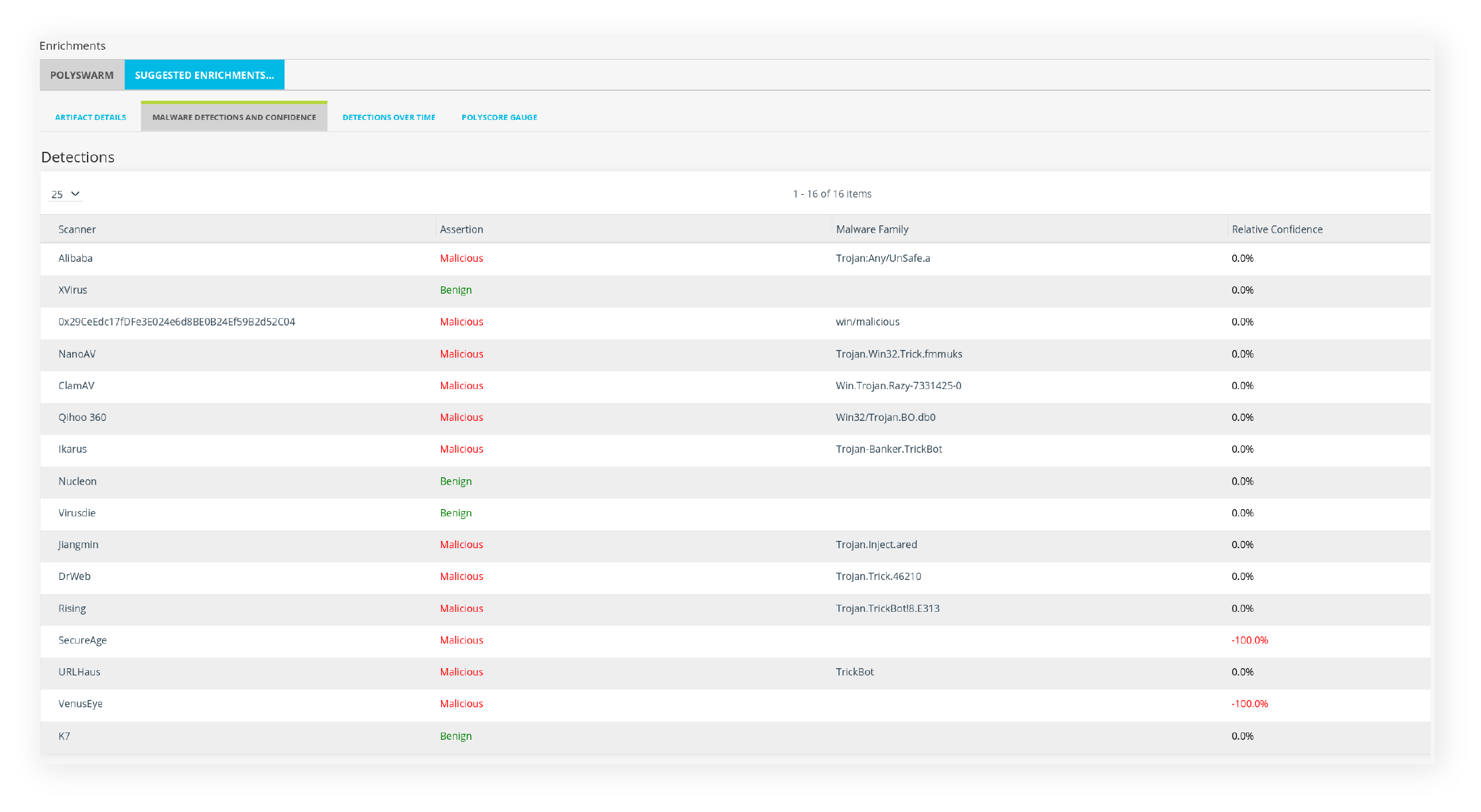Select Malware Detections and Confidence tab

click(x=234, y=117)
